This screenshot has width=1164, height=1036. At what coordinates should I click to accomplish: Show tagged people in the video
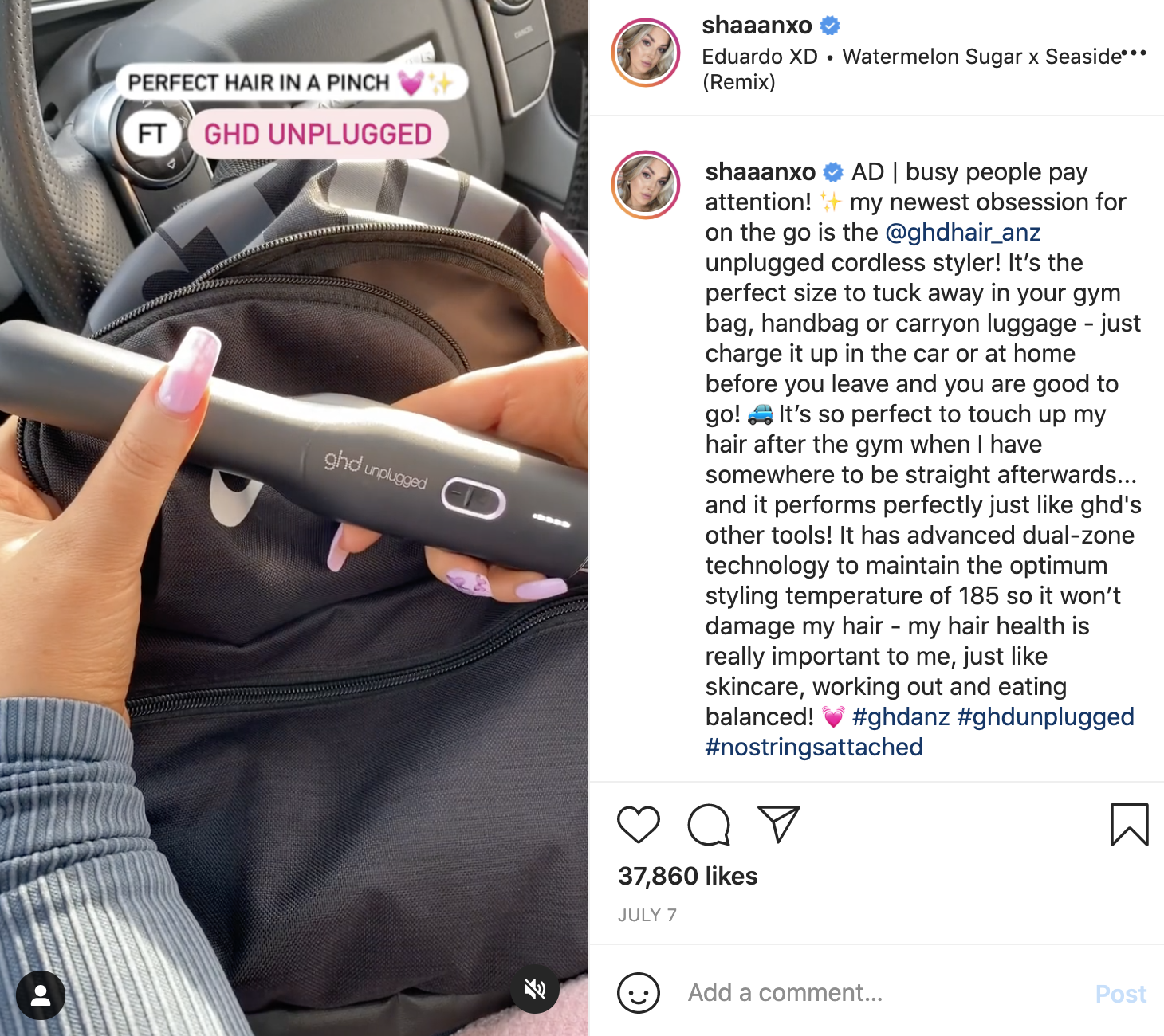tap(41, 995)
